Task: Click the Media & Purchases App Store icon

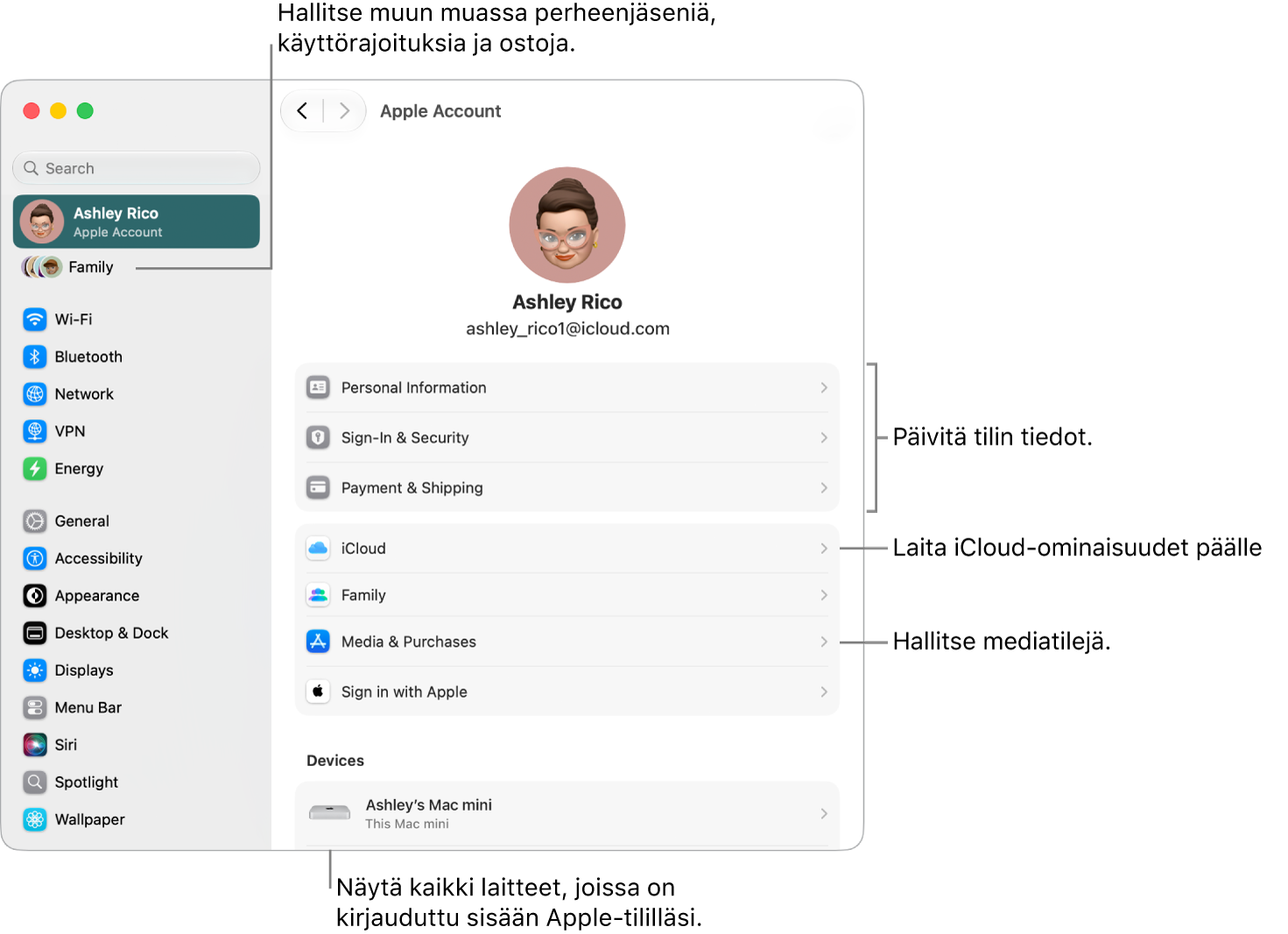Action: click(318, 642)
